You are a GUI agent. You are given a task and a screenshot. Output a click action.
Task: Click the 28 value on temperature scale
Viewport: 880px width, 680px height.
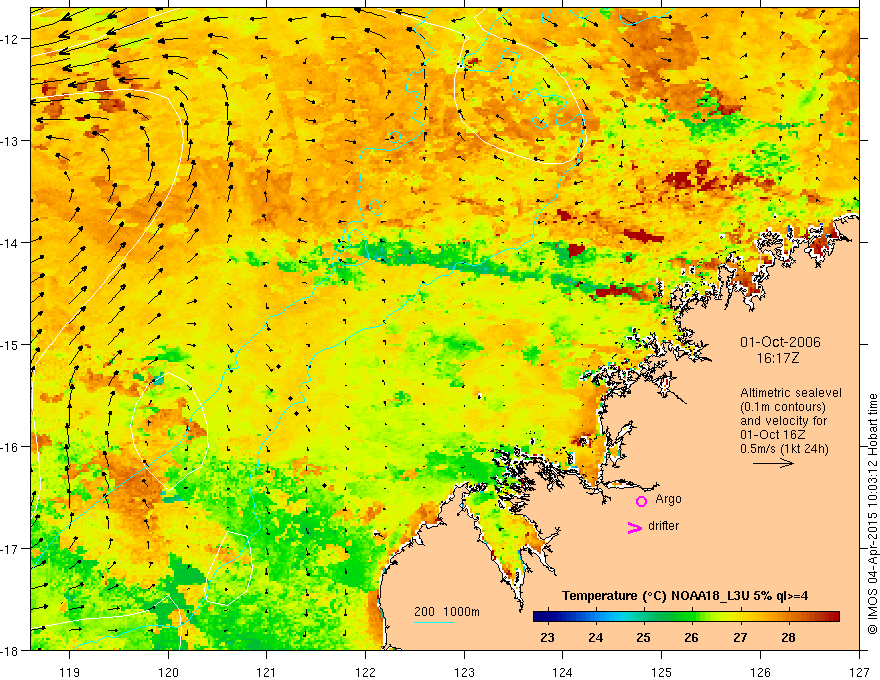click(789, 637)
